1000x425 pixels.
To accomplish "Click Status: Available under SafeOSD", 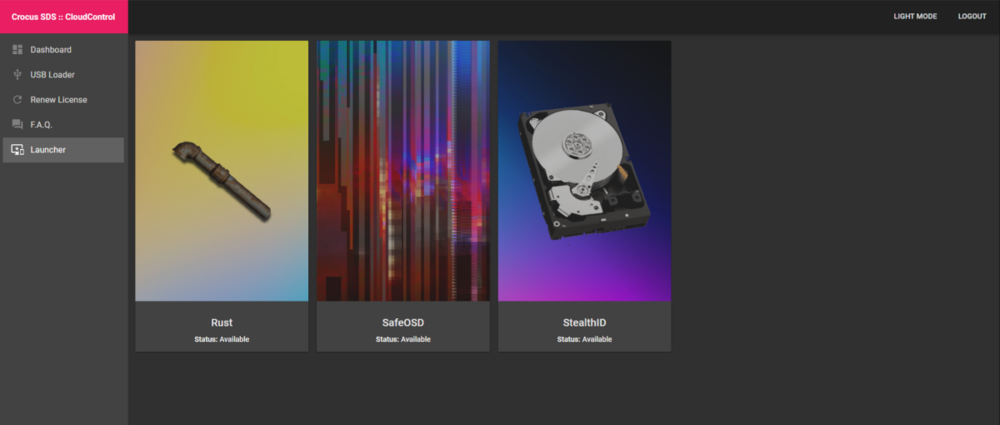I will pyautogui.click(x=403, y=339).
